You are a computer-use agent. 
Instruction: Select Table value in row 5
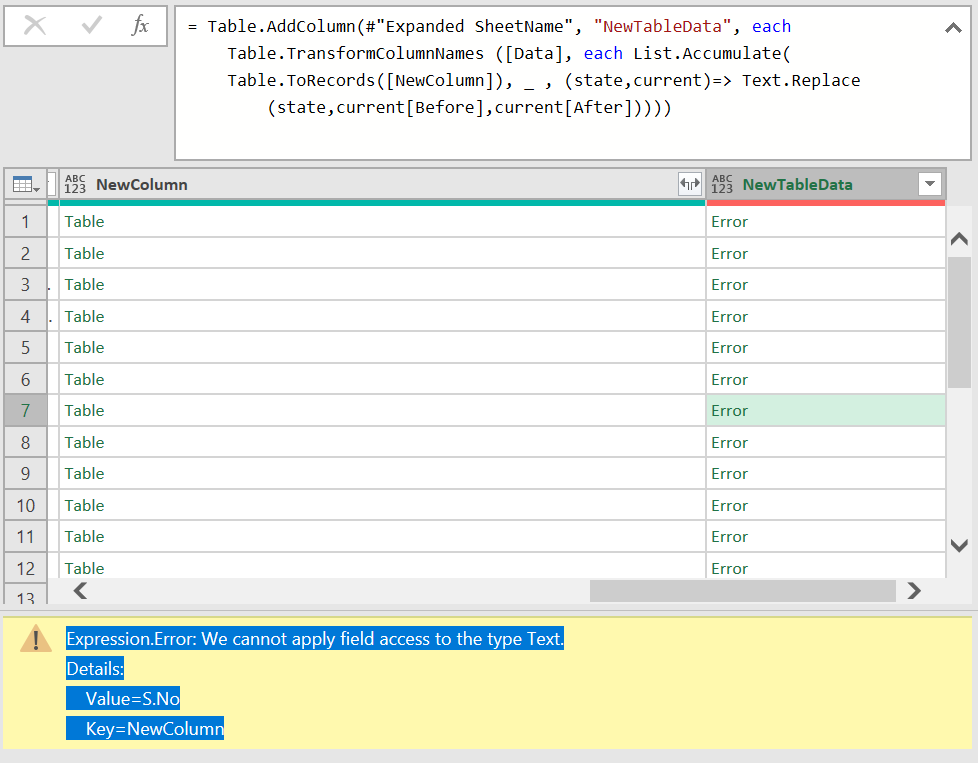point(84,347)
